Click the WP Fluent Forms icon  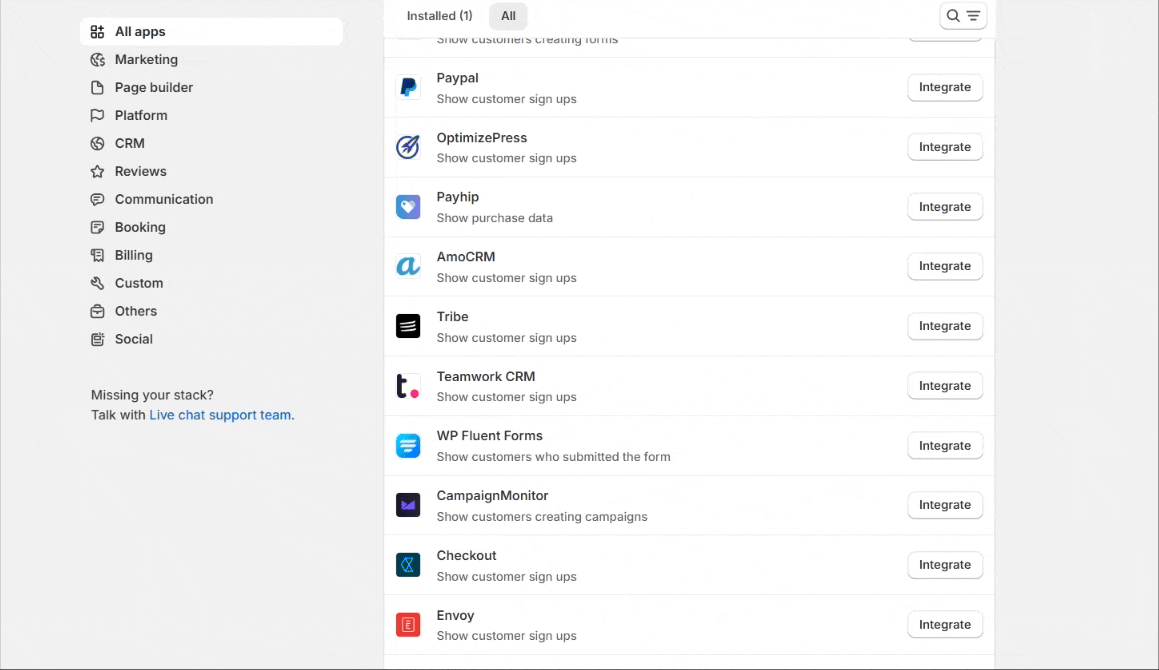point(408,446)
